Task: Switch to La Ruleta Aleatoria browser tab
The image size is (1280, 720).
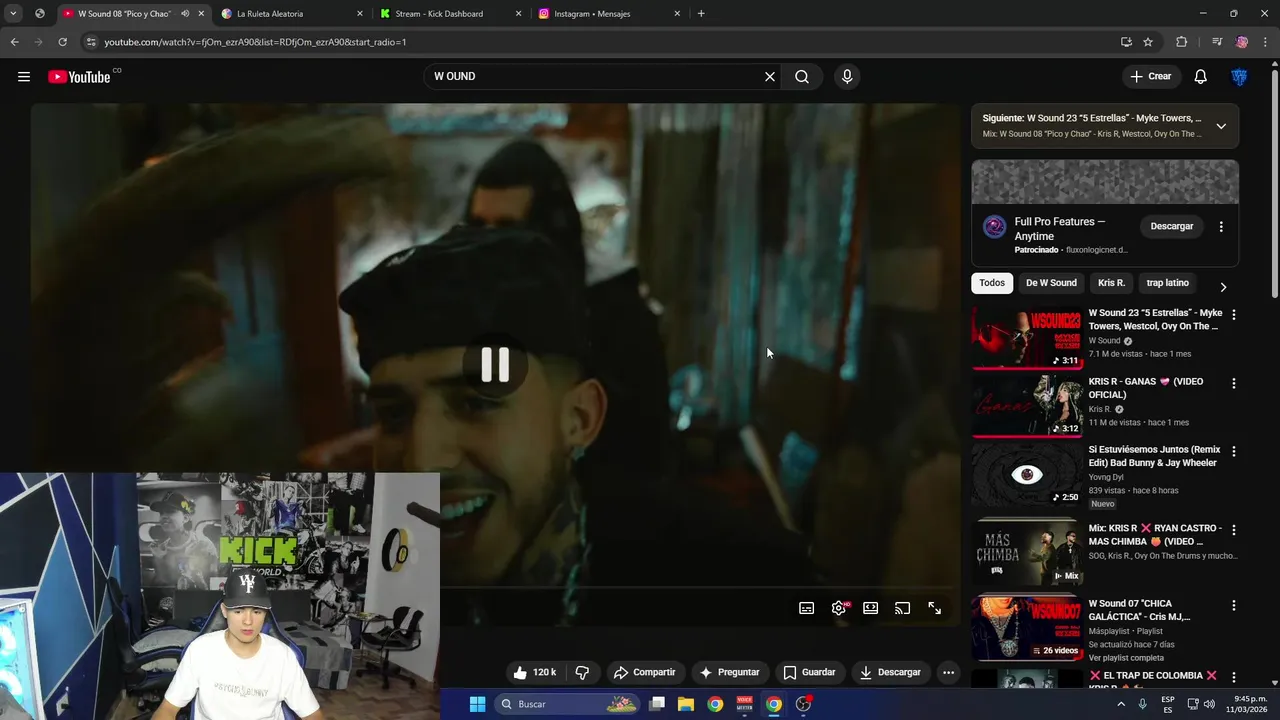Action: coord(292,14)
